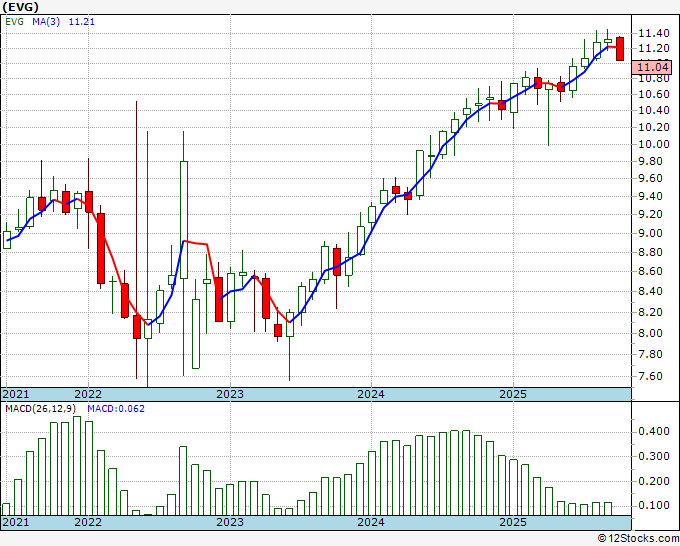Click 2024 on the MACD panel timeline
This screenshot has height=546, width=680.
tap(371, 522)
